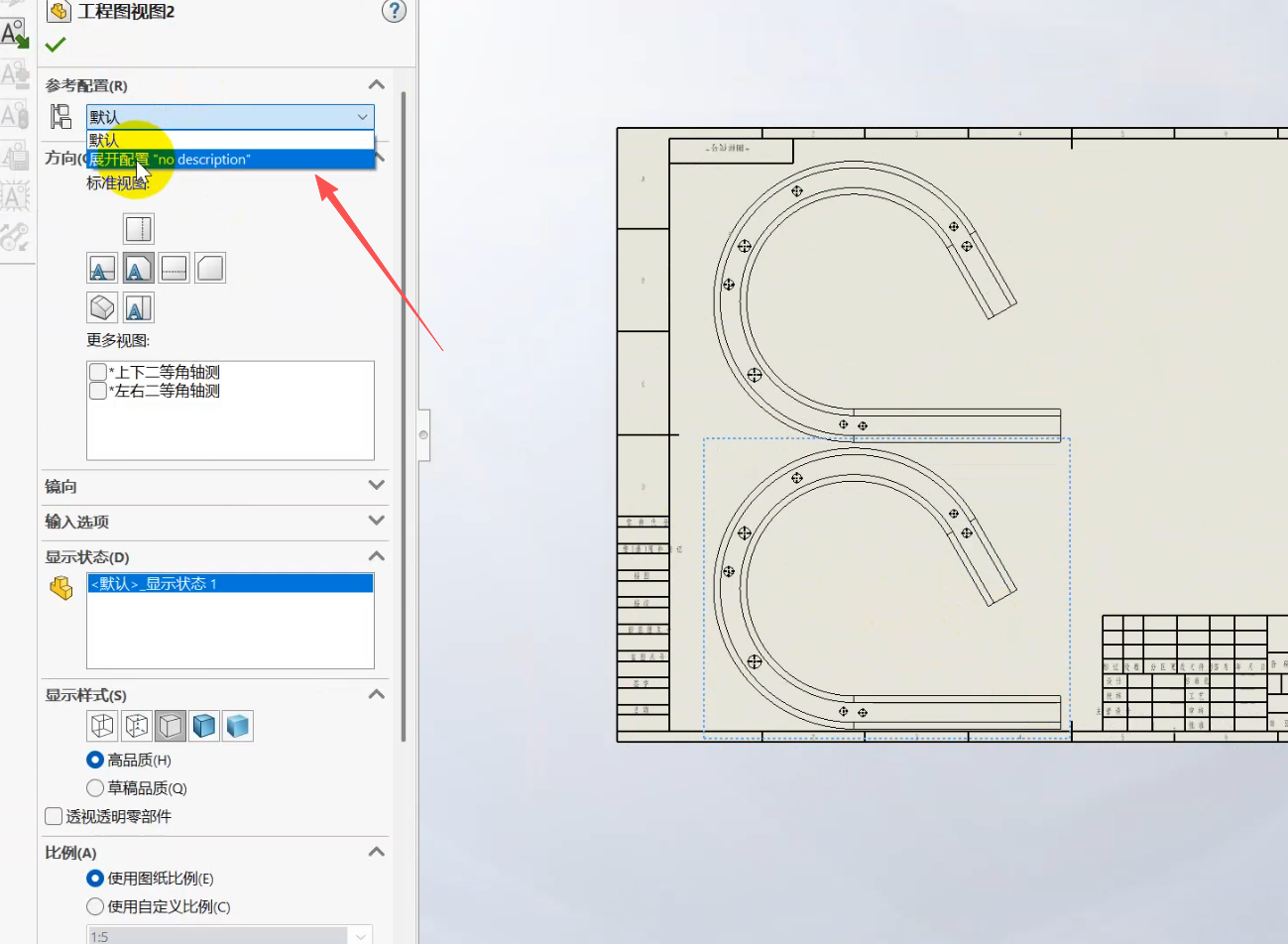1288x944 pixels.
Task: Expand the 镜向 section
Action: [x=376, y=486]
